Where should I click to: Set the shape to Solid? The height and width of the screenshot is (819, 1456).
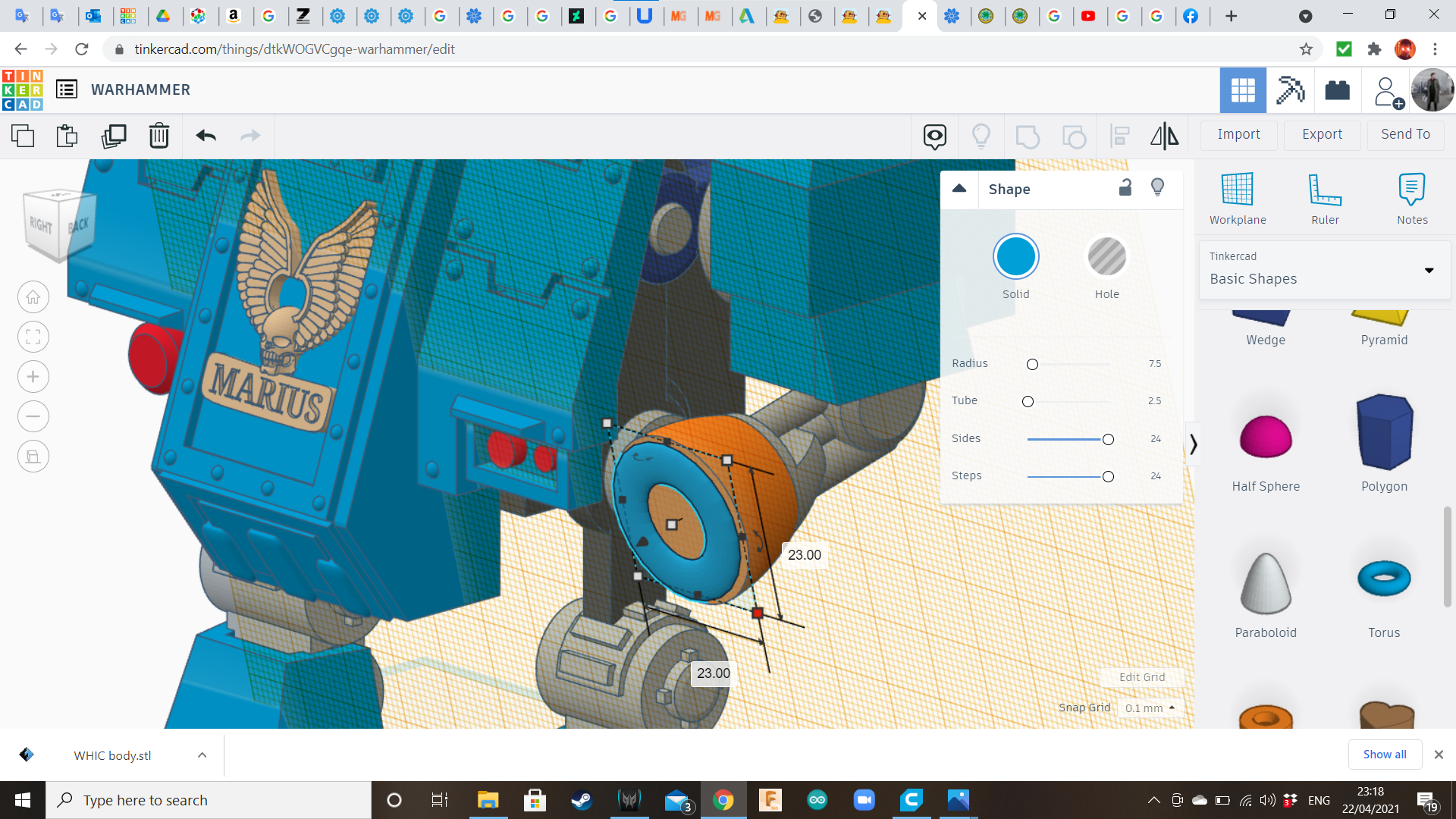point(1015,257)
